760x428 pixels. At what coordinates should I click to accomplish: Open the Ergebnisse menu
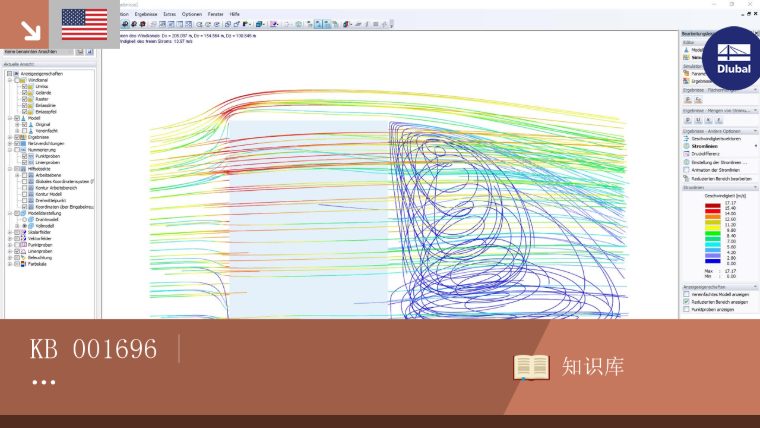146,14
